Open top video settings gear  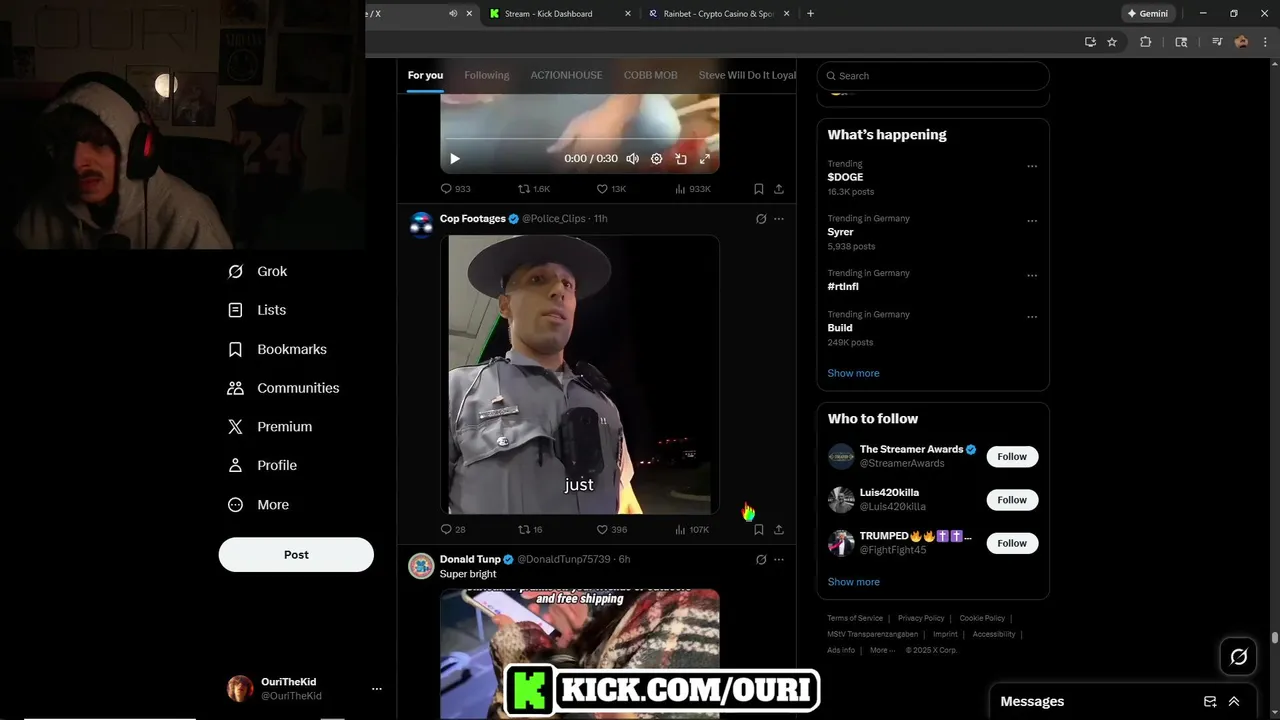point(657,159)
